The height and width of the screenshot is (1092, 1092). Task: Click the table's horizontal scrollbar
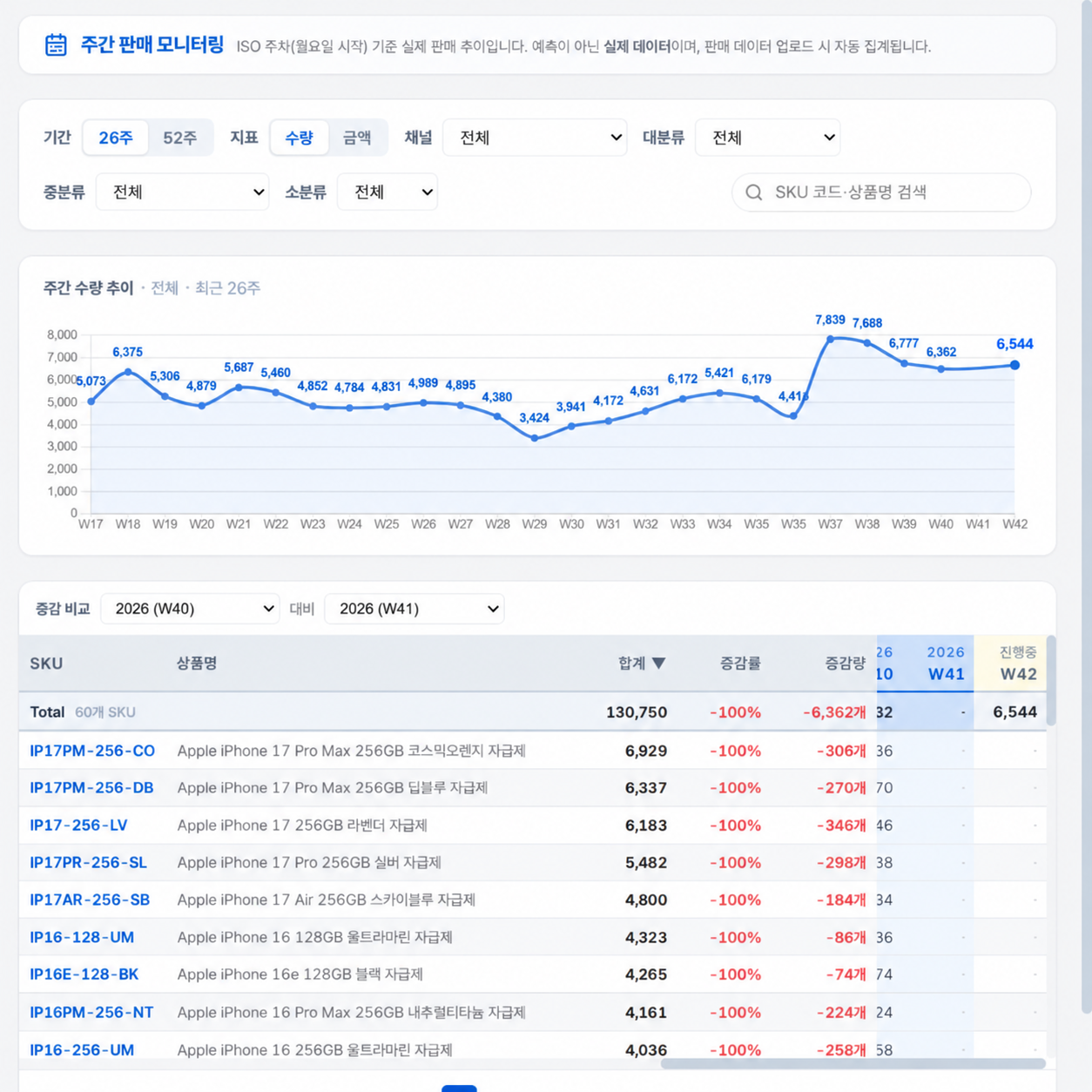(853, 1063)
